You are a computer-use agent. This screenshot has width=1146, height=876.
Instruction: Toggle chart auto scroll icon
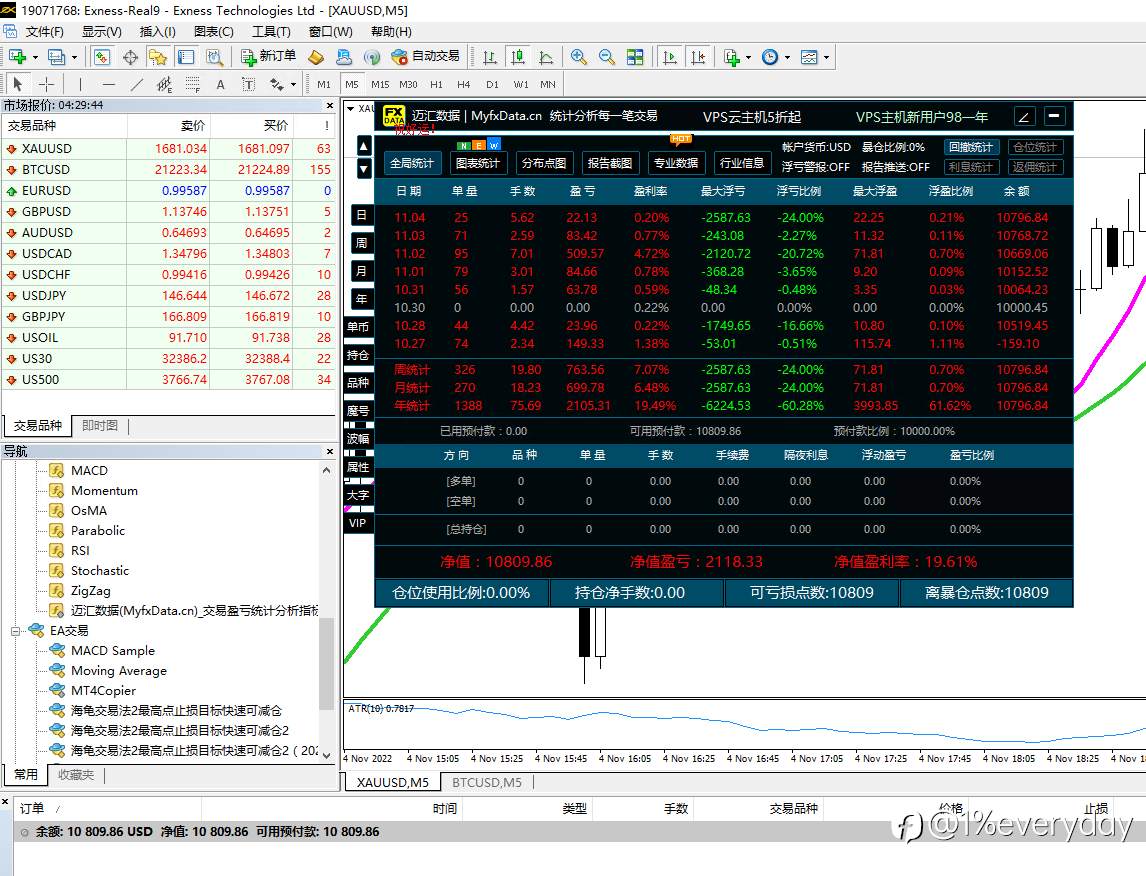click(x=669, y=57)
